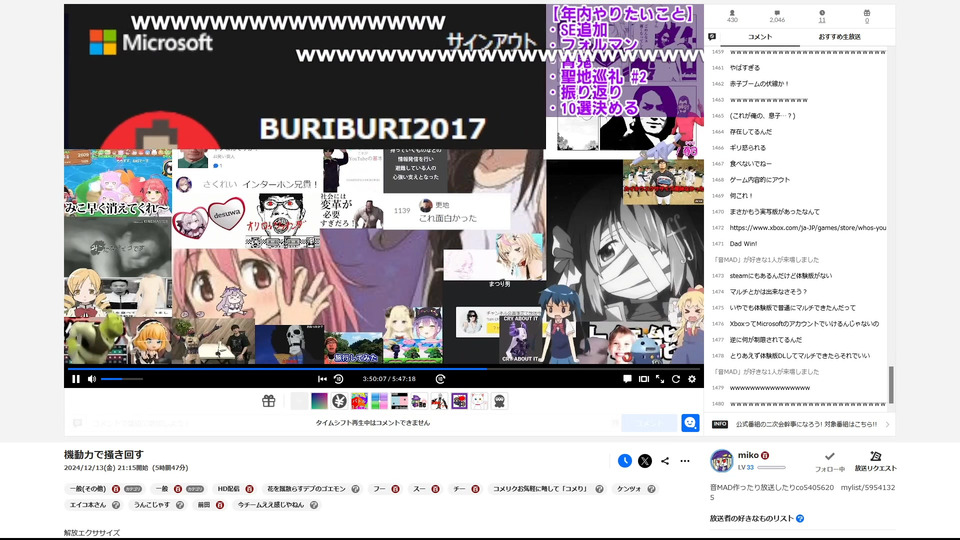This screenshot has height=540, width=960.
Task: Select the white cat gift item
Action: pyautogui.click(x=479, y=401)
